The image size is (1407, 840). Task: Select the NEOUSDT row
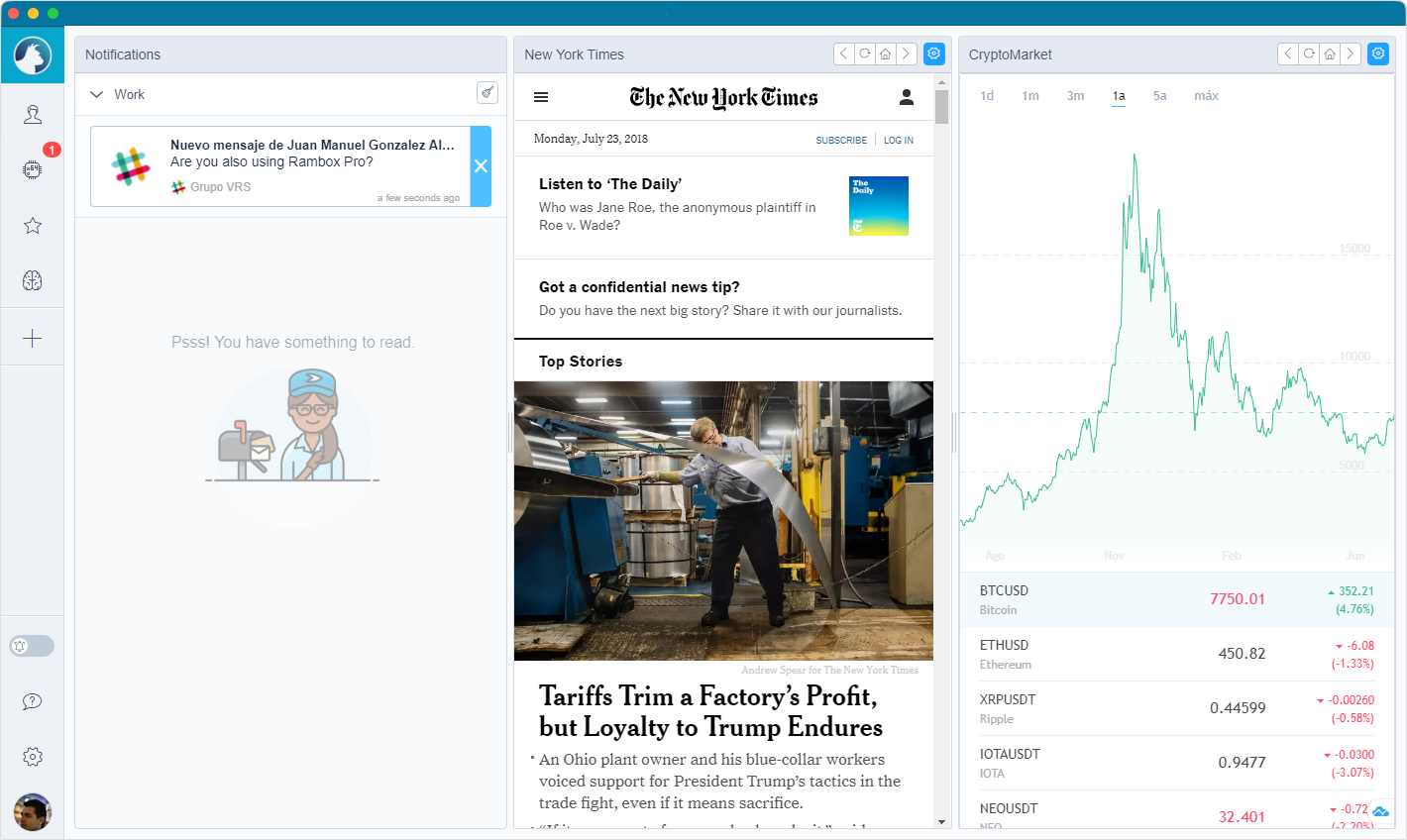[1176, 809]
